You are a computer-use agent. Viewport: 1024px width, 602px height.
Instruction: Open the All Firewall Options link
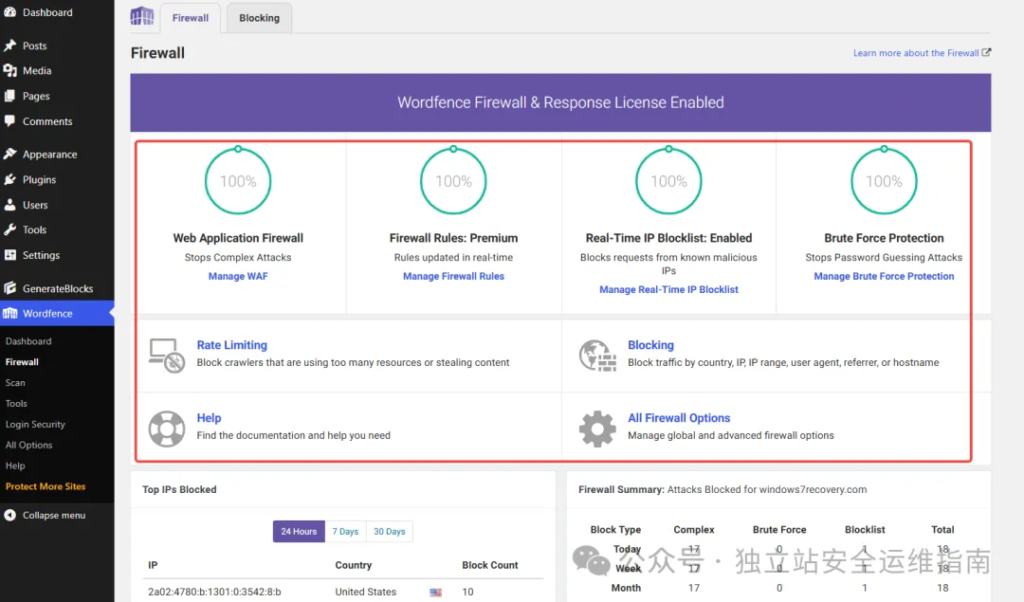coord(679,418)
